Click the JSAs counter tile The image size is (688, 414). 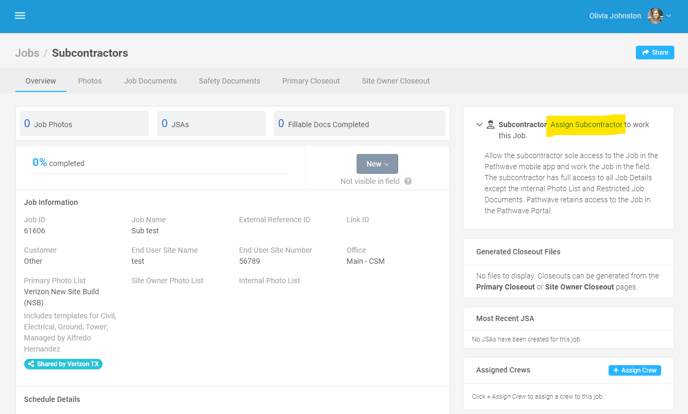point(211,124)
